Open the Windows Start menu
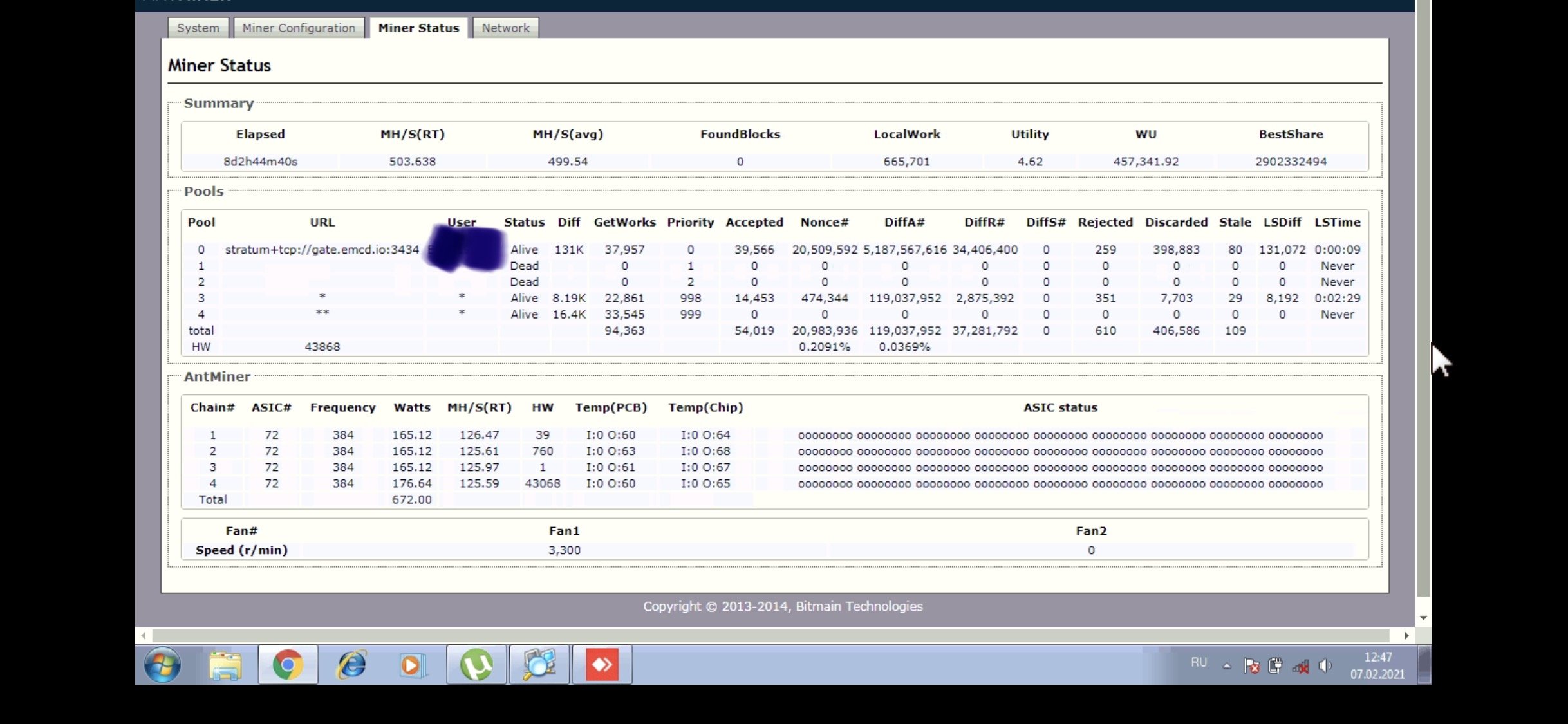Image resolution: width=1568 pixels, height=724 pixels. [162, 665]
